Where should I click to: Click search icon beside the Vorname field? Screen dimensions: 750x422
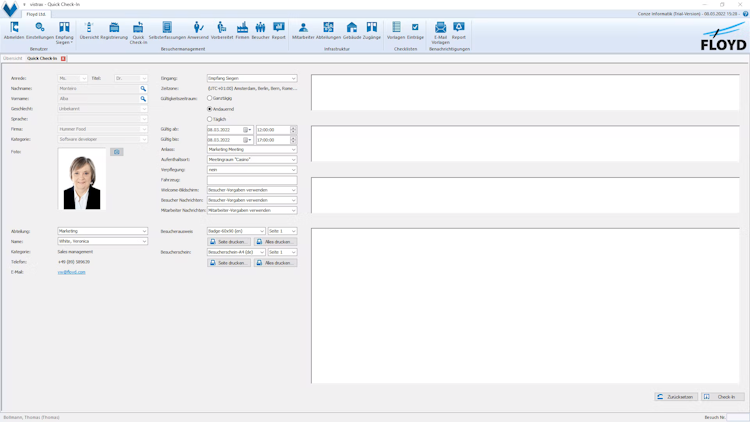point(143,99)
